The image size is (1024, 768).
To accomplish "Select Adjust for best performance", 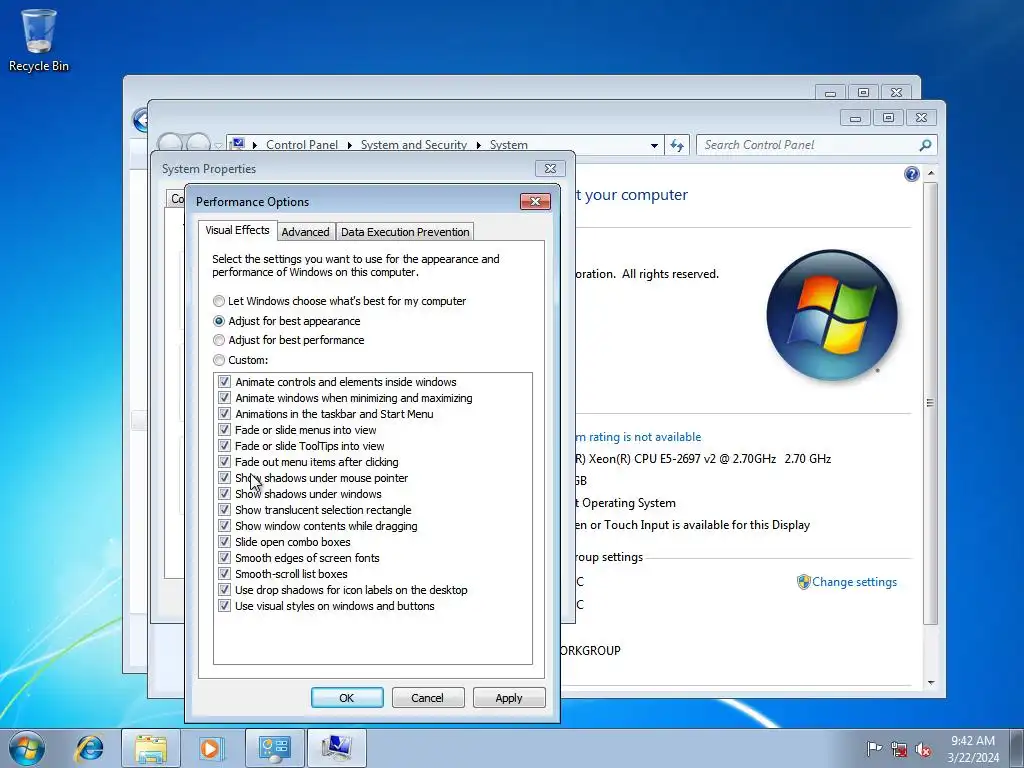I will click(289, 340).
